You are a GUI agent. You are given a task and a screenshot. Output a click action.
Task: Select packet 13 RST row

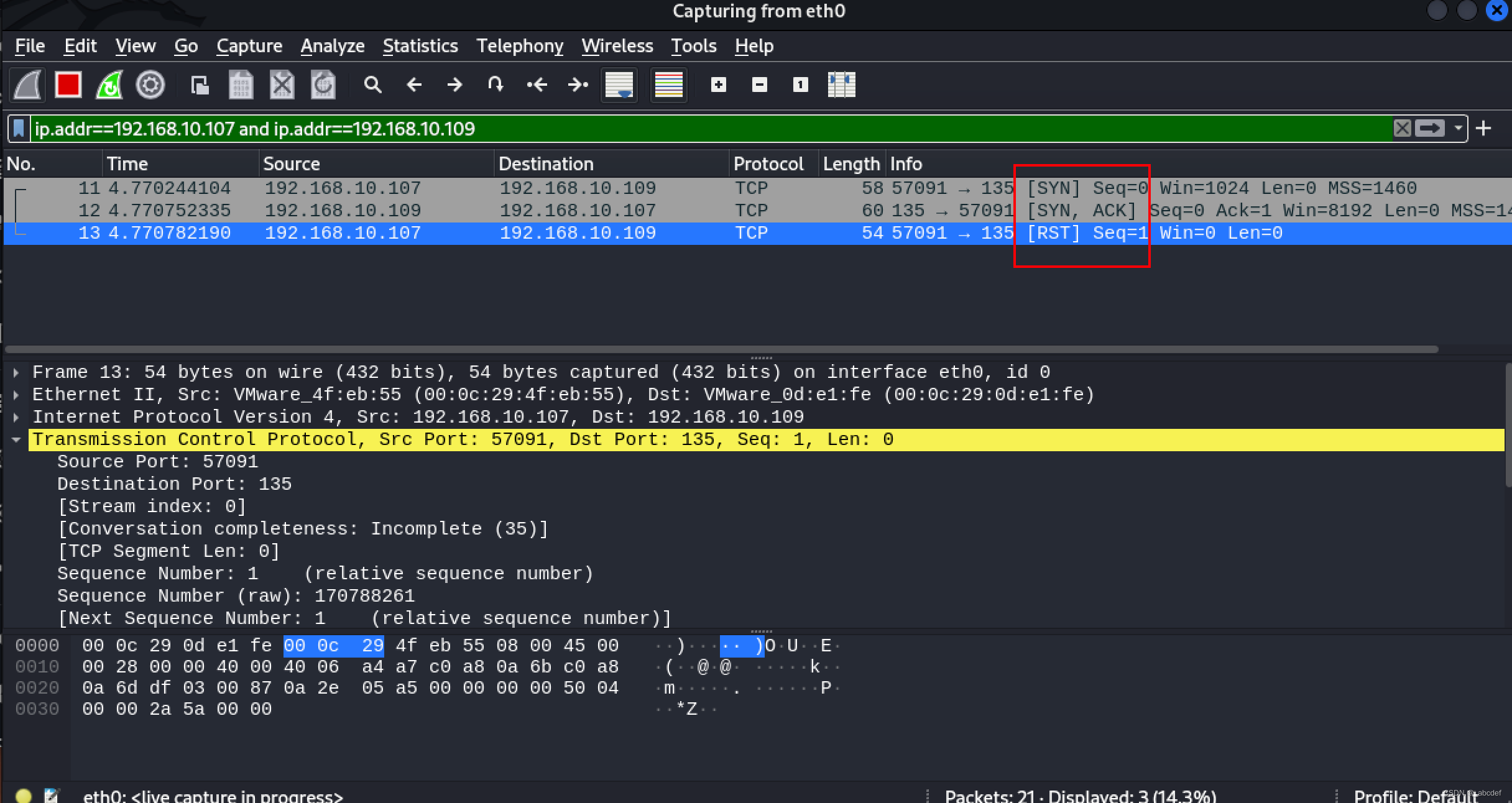click(x=757, y=233)
